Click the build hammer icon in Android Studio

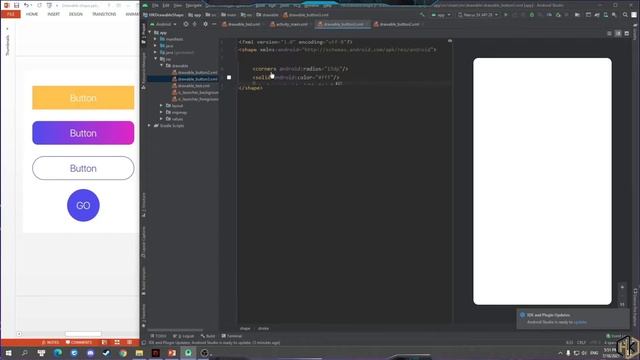pos(422,15)
